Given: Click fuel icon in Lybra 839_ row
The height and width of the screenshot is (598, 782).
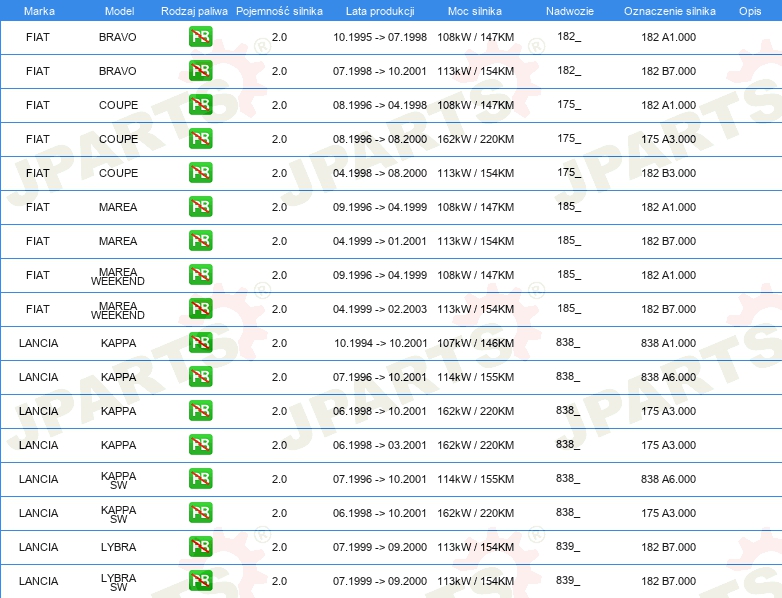Looking at the screenshot, I should pyautogui.click(x=200, y=547).
